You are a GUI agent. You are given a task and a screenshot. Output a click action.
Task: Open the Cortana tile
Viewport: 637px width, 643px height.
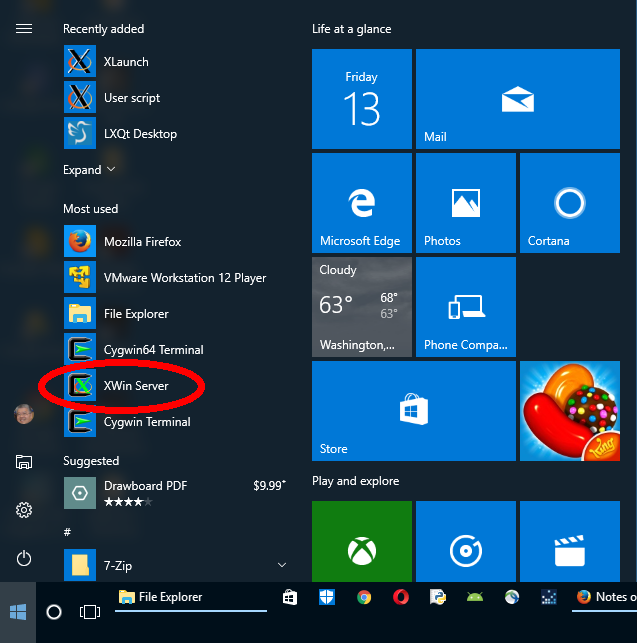tap(570, 203)
